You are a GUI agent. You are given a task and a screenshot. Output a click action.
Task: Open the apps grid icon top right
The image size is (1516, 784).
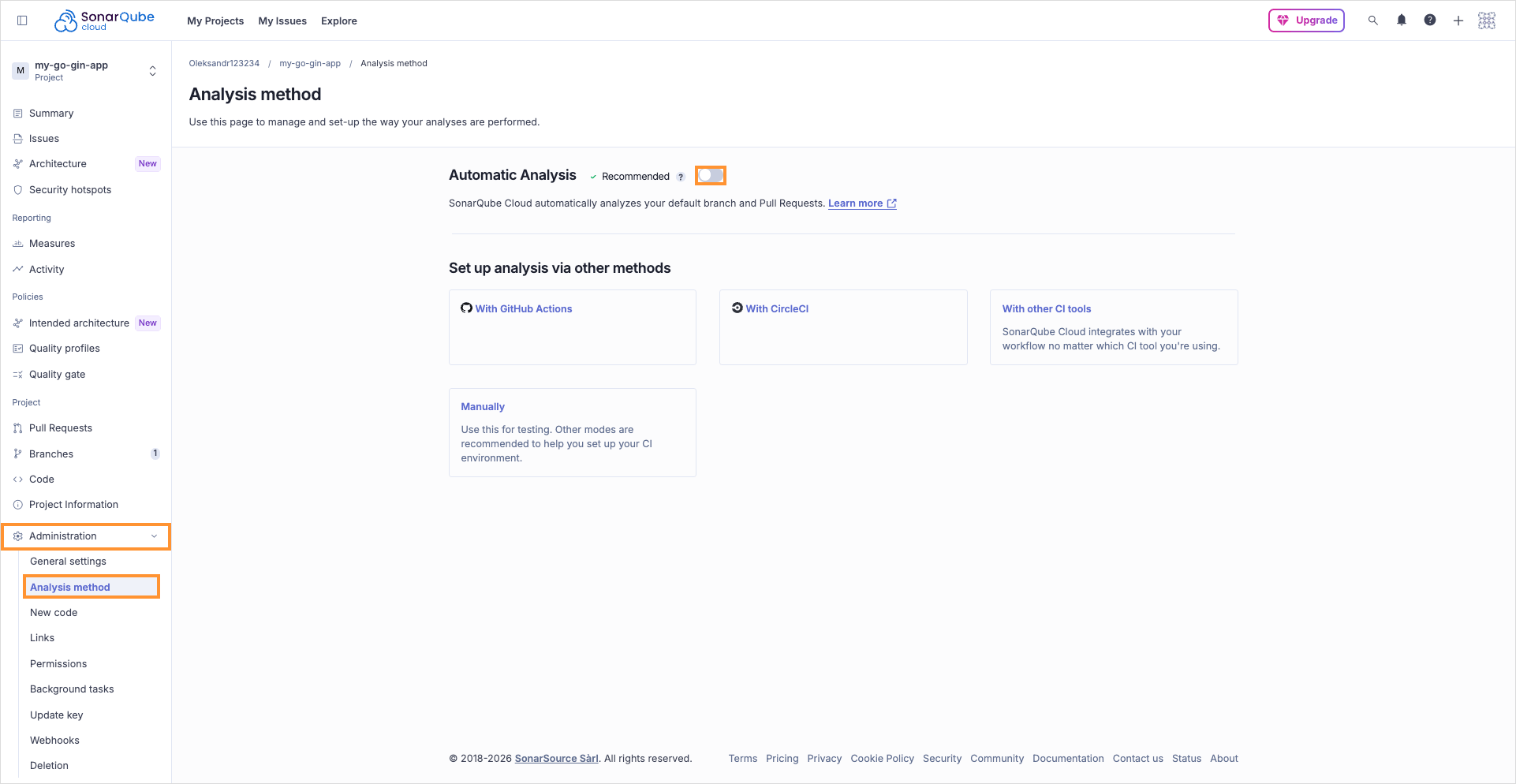point(1487,20)
